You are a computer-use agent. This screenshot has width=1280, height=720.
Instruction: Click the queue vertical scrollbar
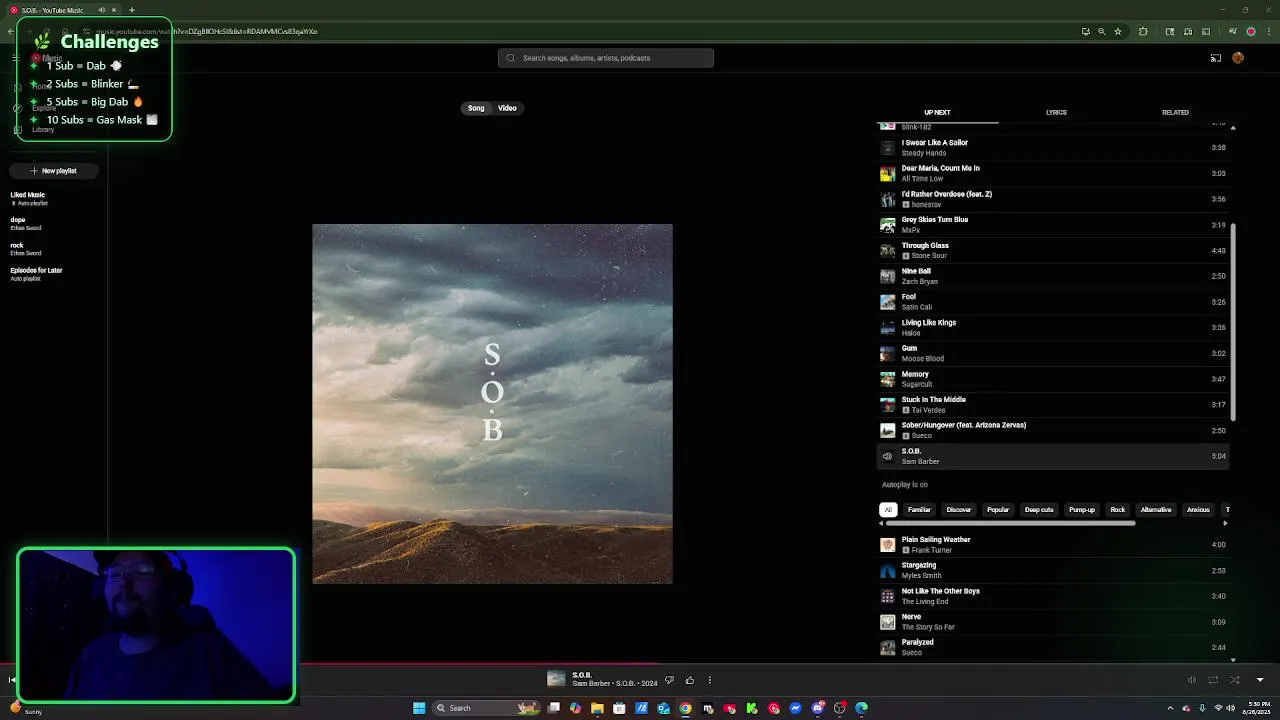1233,322
